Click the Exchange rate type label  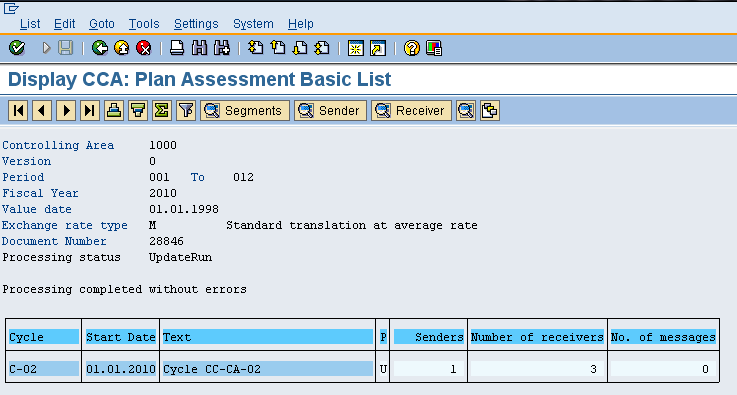click(x=65, y=226)
